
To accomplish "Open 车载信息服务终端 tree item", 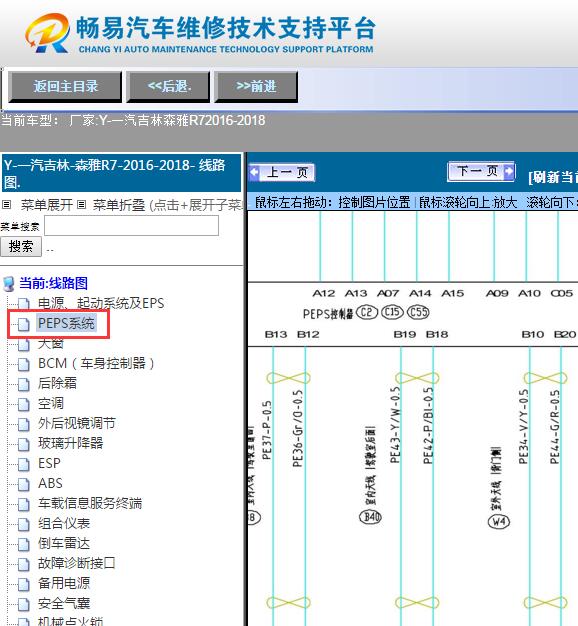I will tap(90, 503).
